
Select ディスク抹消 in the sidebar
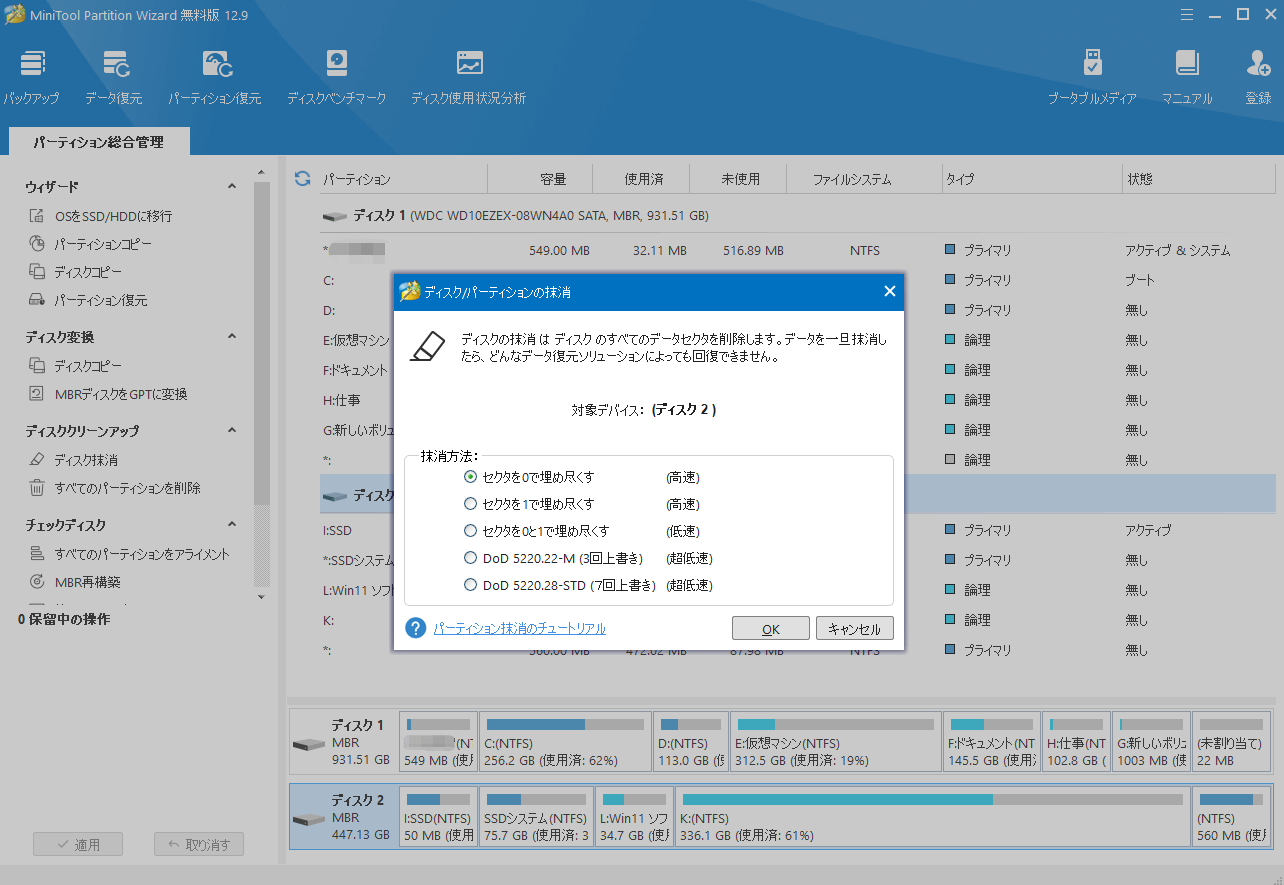[x=73, y=460]
